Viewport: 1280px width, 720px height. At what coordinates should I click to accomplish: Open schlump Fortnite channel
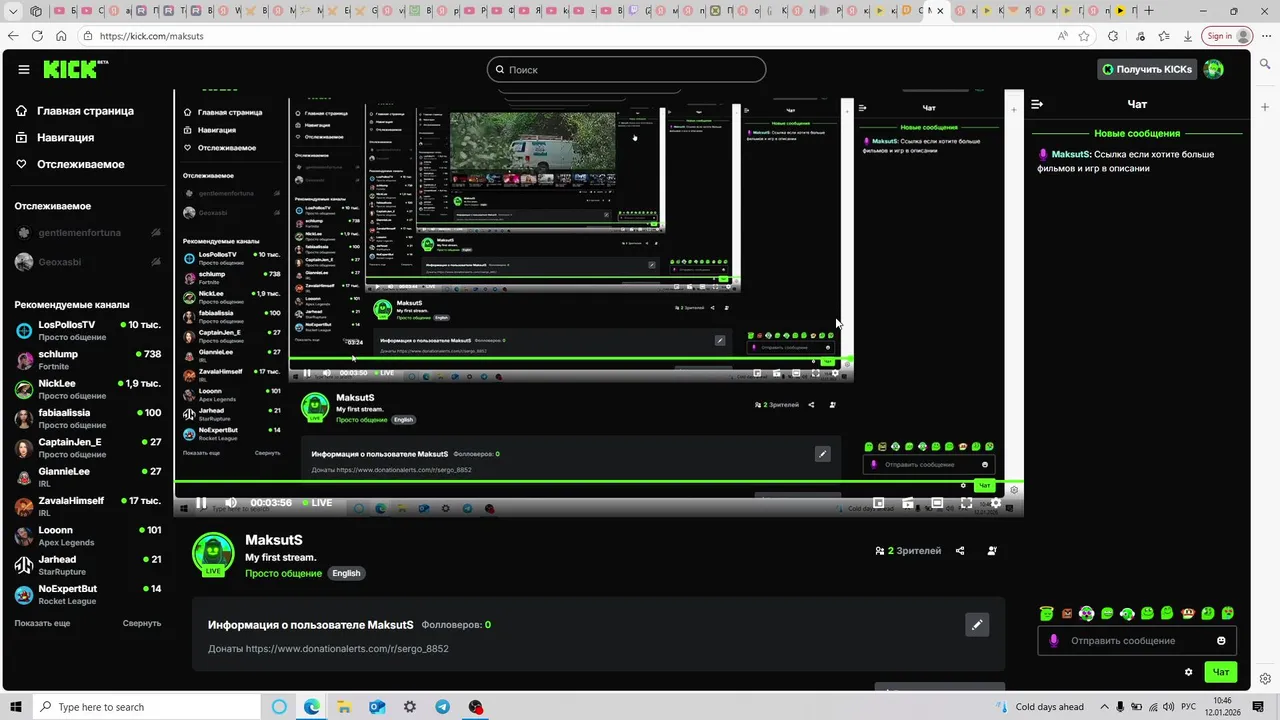[88, 360]
